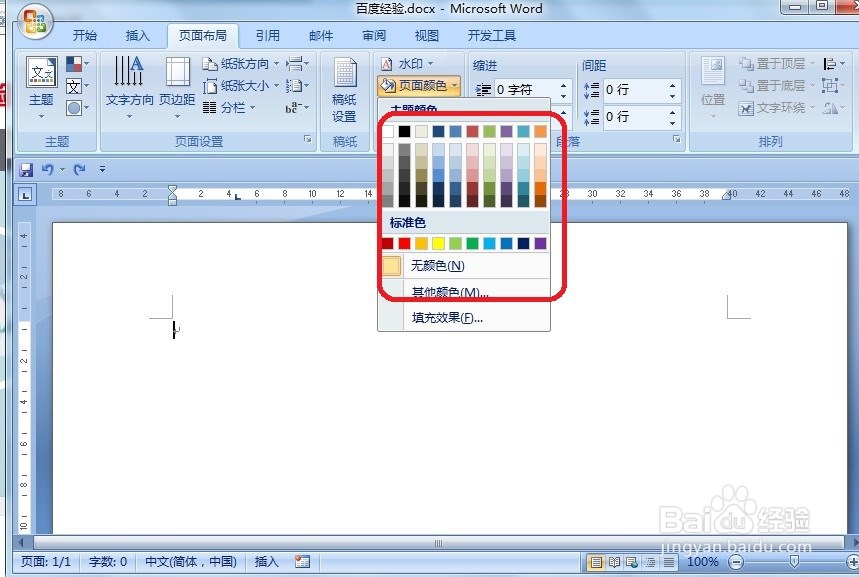The height and width of the screenshot is (577, 859).
Task: Open the 插入 ribbon tab
Action: click(x=138, y=35)
